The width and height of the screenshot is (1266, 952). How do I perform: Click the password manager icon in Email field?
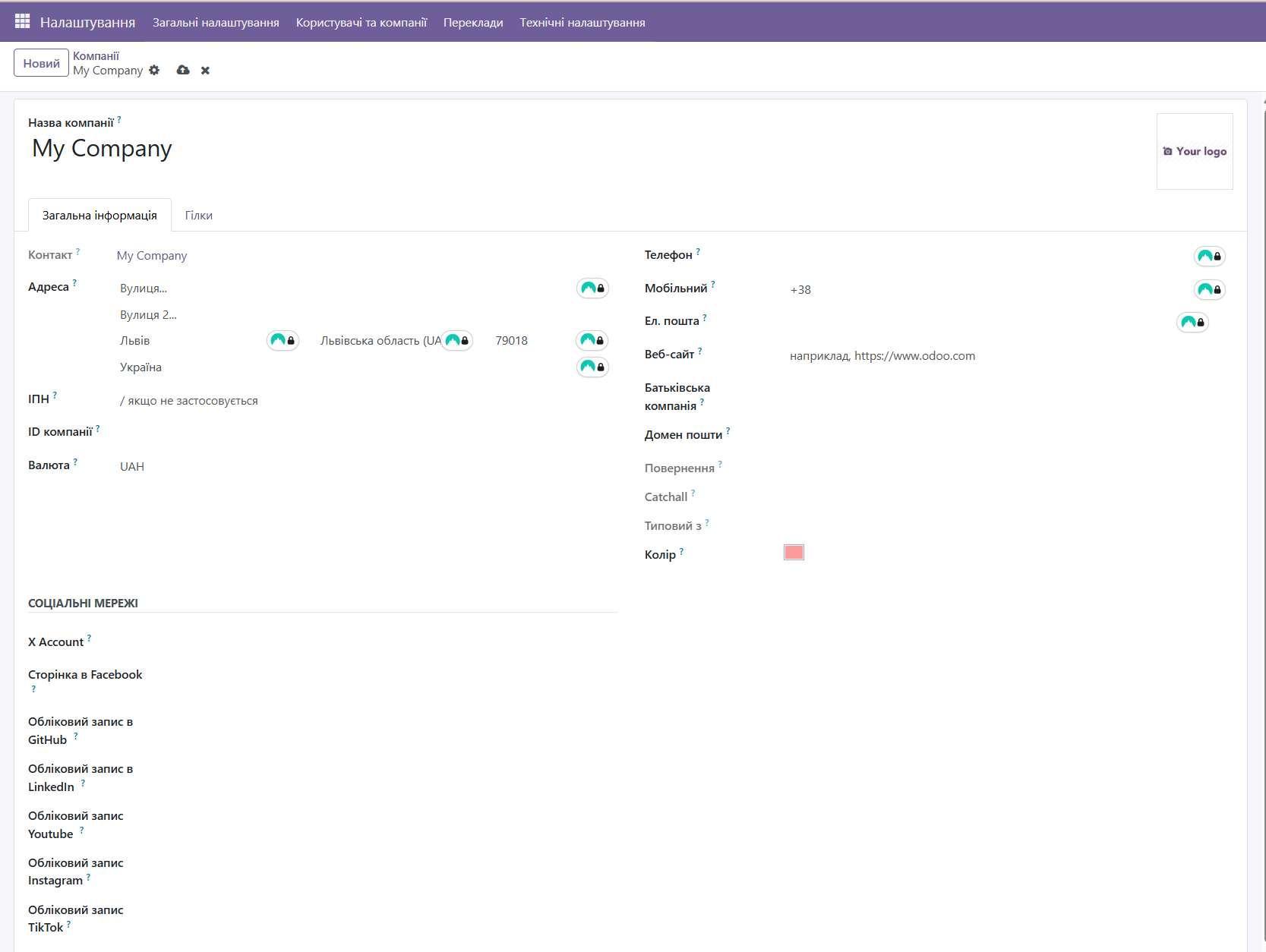1192,322
